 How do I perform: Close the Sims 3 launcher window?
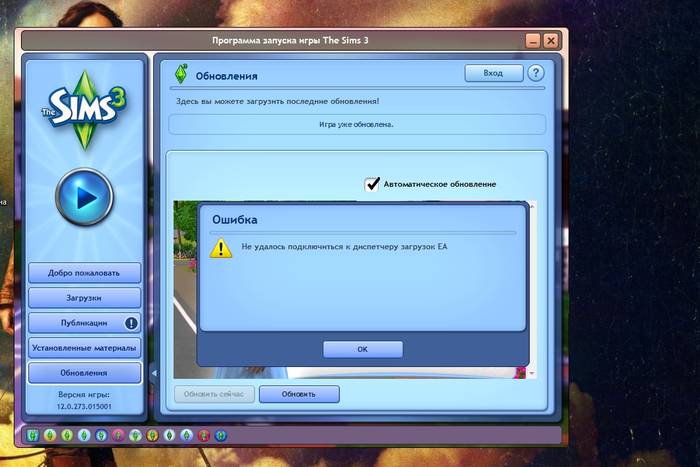point(551,41)
